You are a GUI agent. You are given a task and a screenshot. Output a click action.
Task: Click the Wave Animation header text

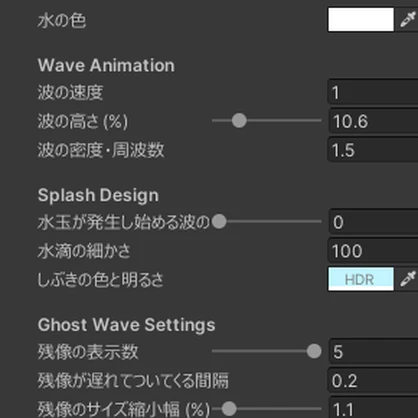106,65
